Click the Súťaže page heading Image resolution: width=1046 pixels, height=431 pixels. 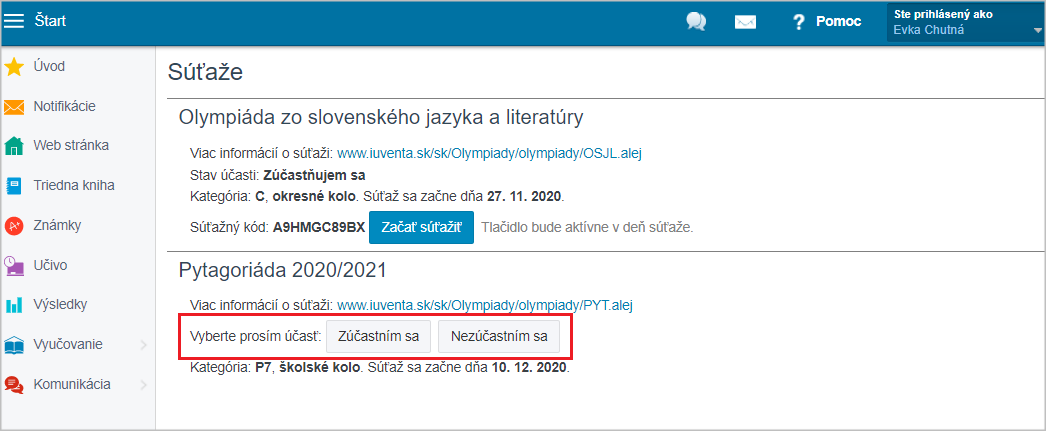205,71
